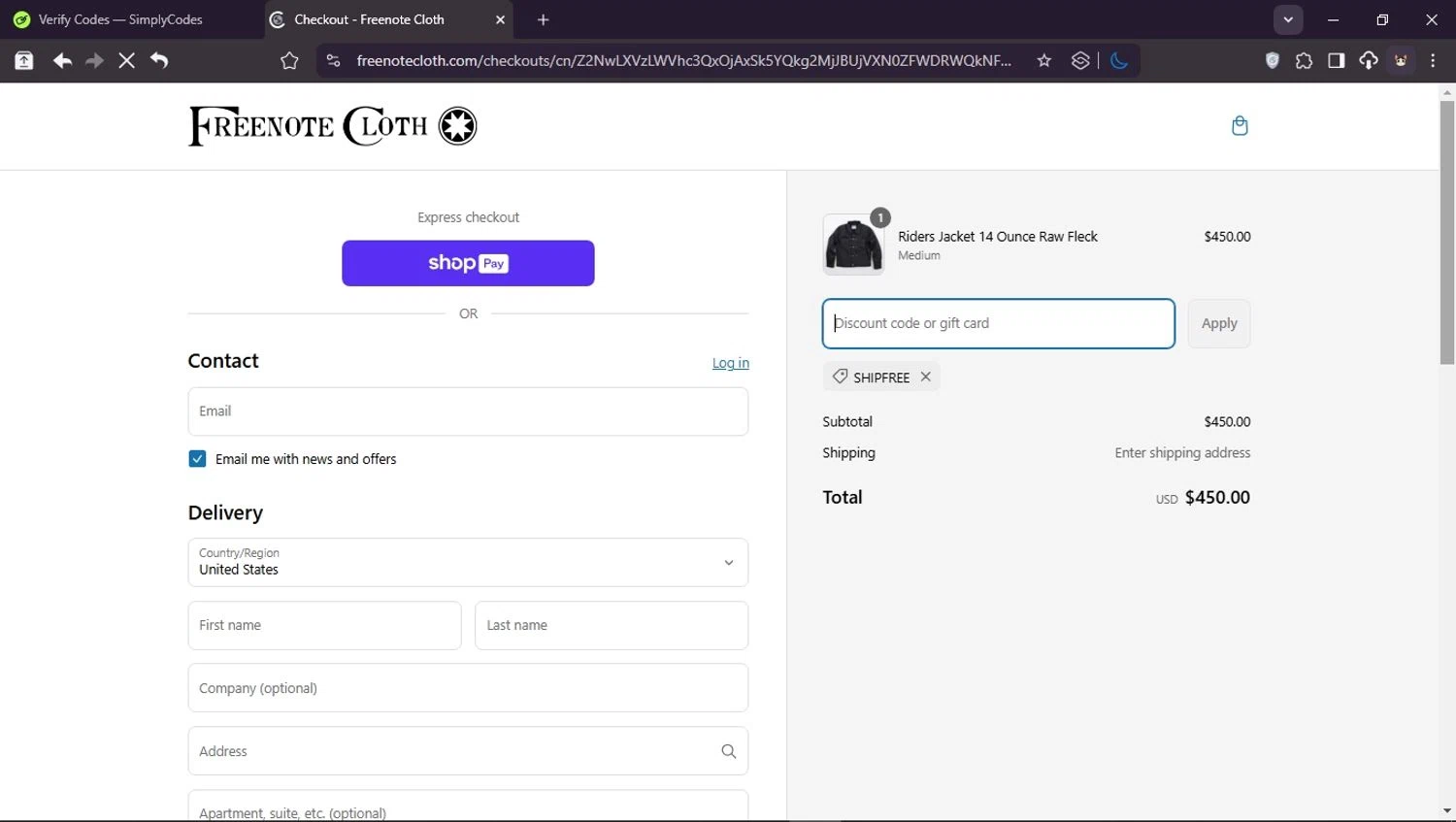Click the Contact heading
1456x822 pixels.
click(x=223, y=361)
